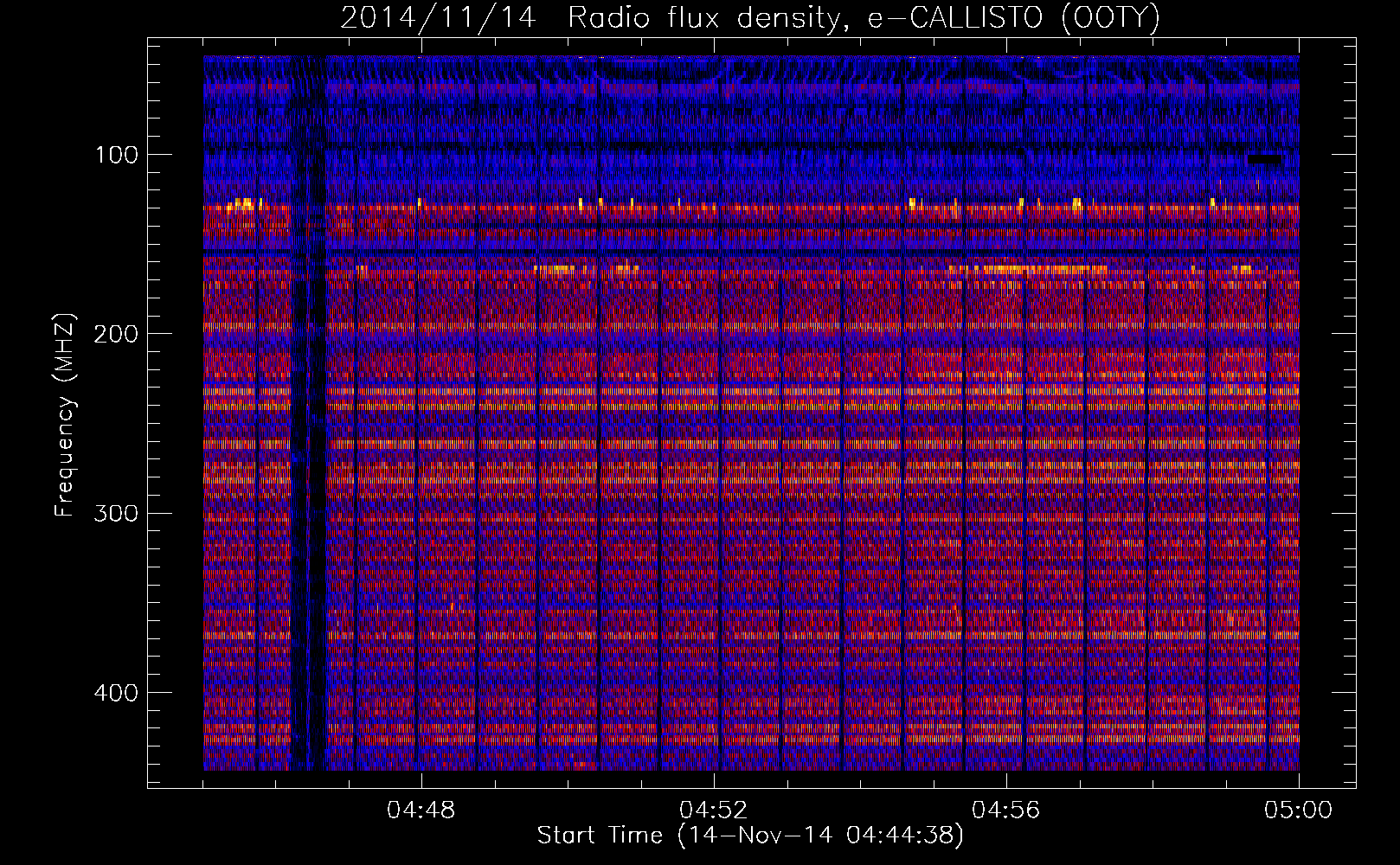
Task: Click the 'Frequency (MHZ)' y-axis label
Action: click(65, 415)
